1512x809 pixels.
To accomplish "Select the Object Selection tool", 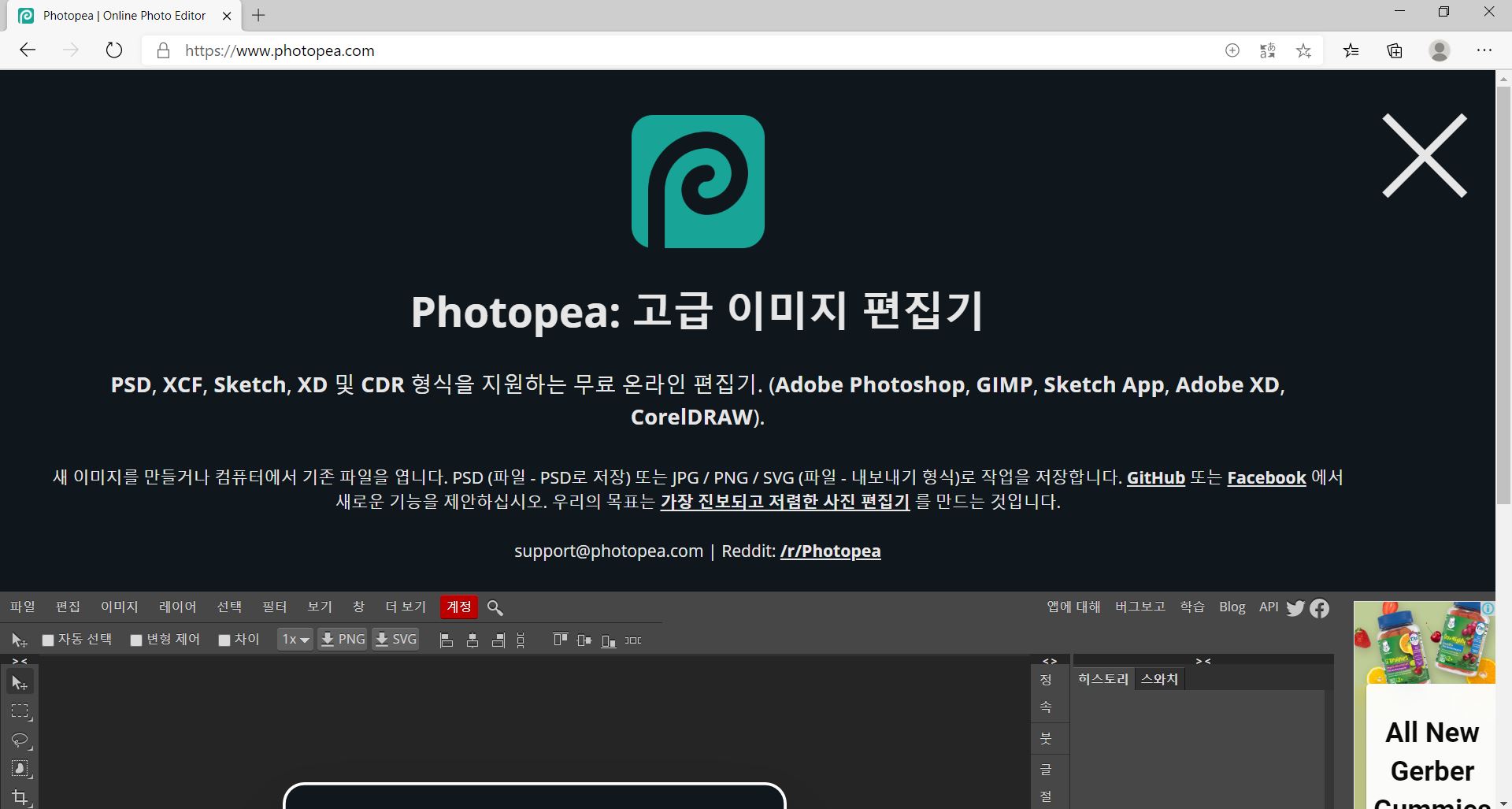I will coord(20,768).
